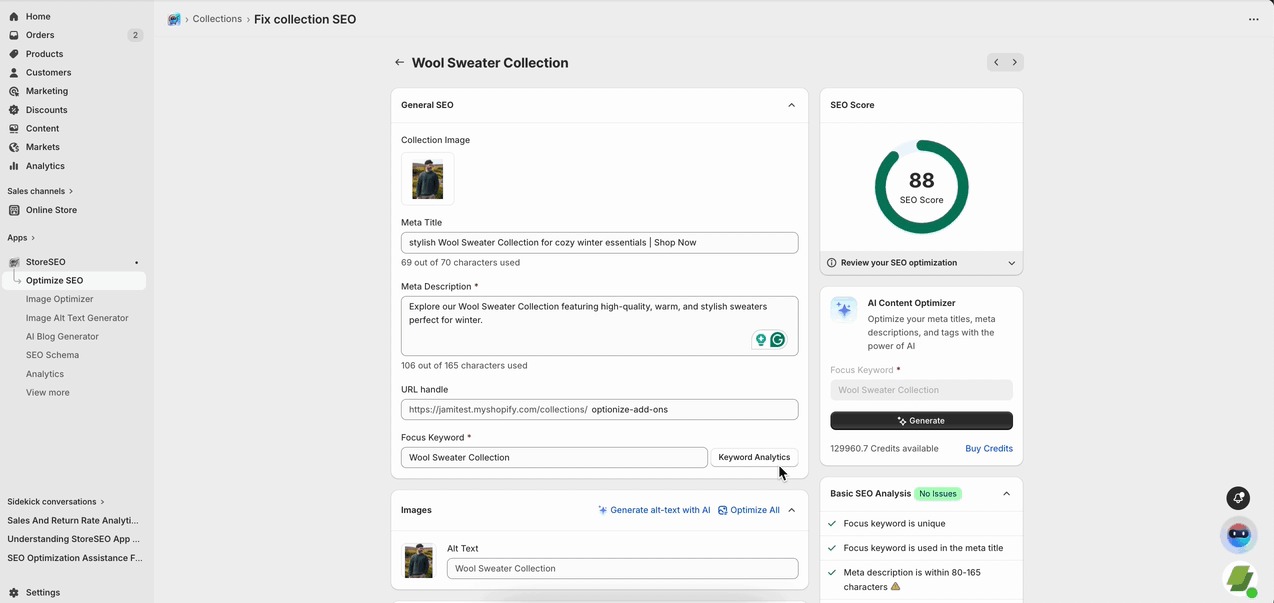Image resolution: width=1274 pixels, height=603 pixels.
Task: Collapse the General SEO section
Action: point(791,104)
